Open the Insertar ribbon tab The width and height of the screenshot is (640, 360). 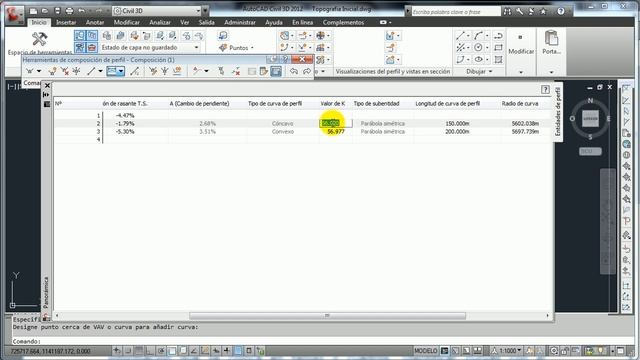point(66,22)
